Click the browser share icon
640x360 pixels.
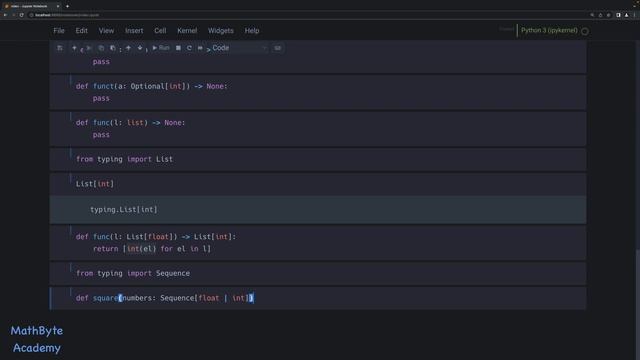click(x=600, y=15)
